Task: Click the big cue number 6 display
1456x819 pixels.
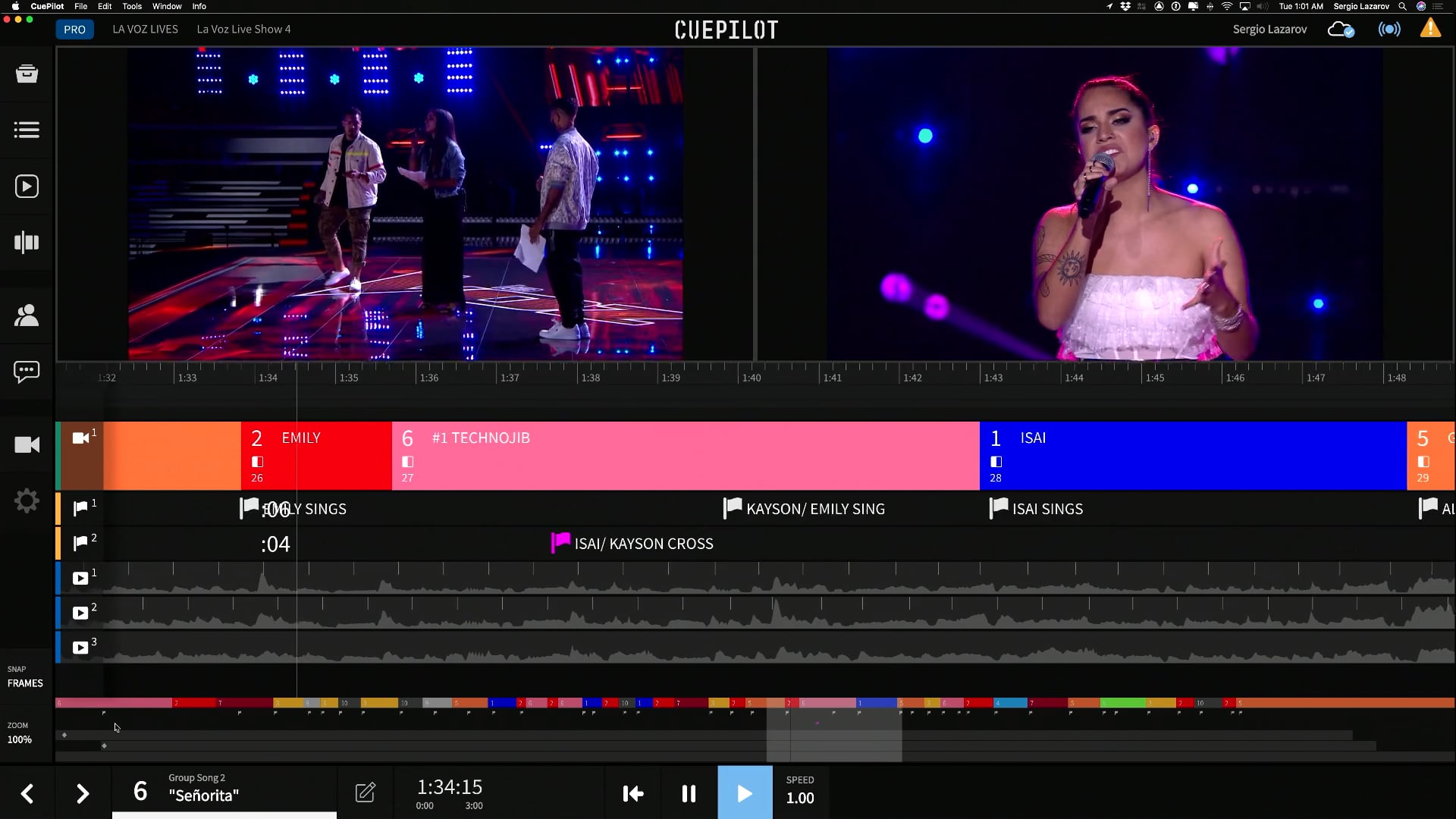Action: [140, 791]
